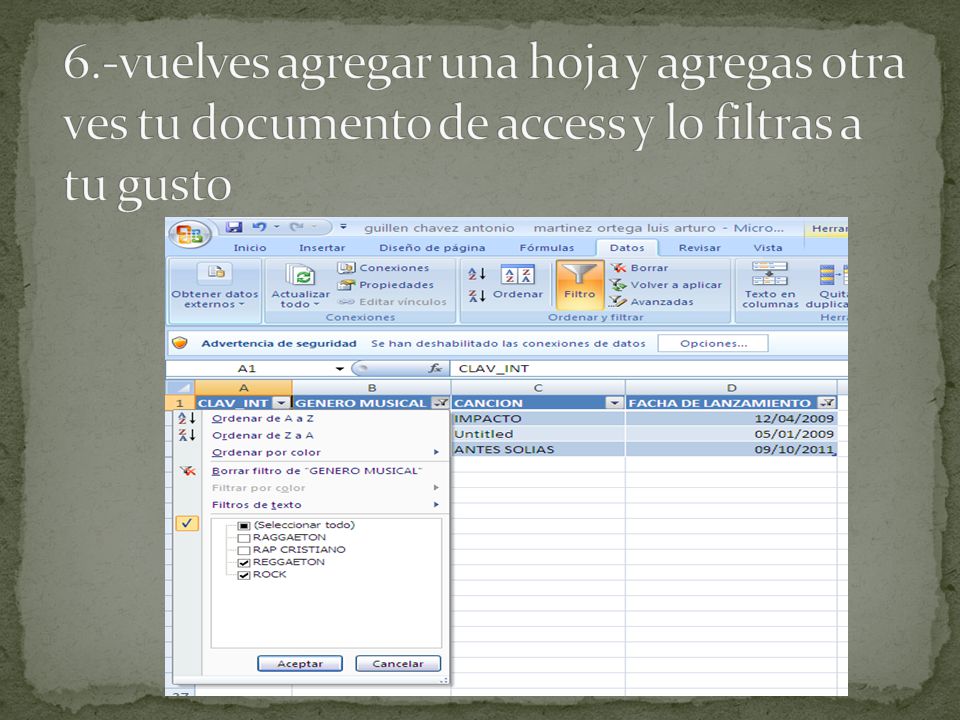Open FACHA DE LANZAMIENTO filter dropdown
The width and height of the screenshot is (960, 720).
click(827, 403)
